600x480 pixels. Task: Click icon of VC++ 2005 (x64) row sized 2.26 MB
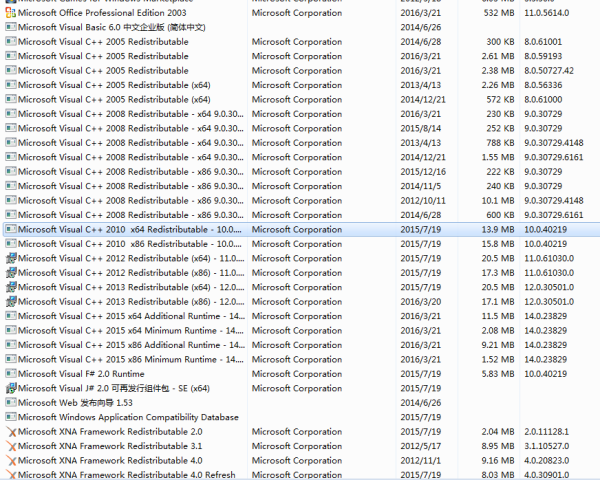[11, 85]
